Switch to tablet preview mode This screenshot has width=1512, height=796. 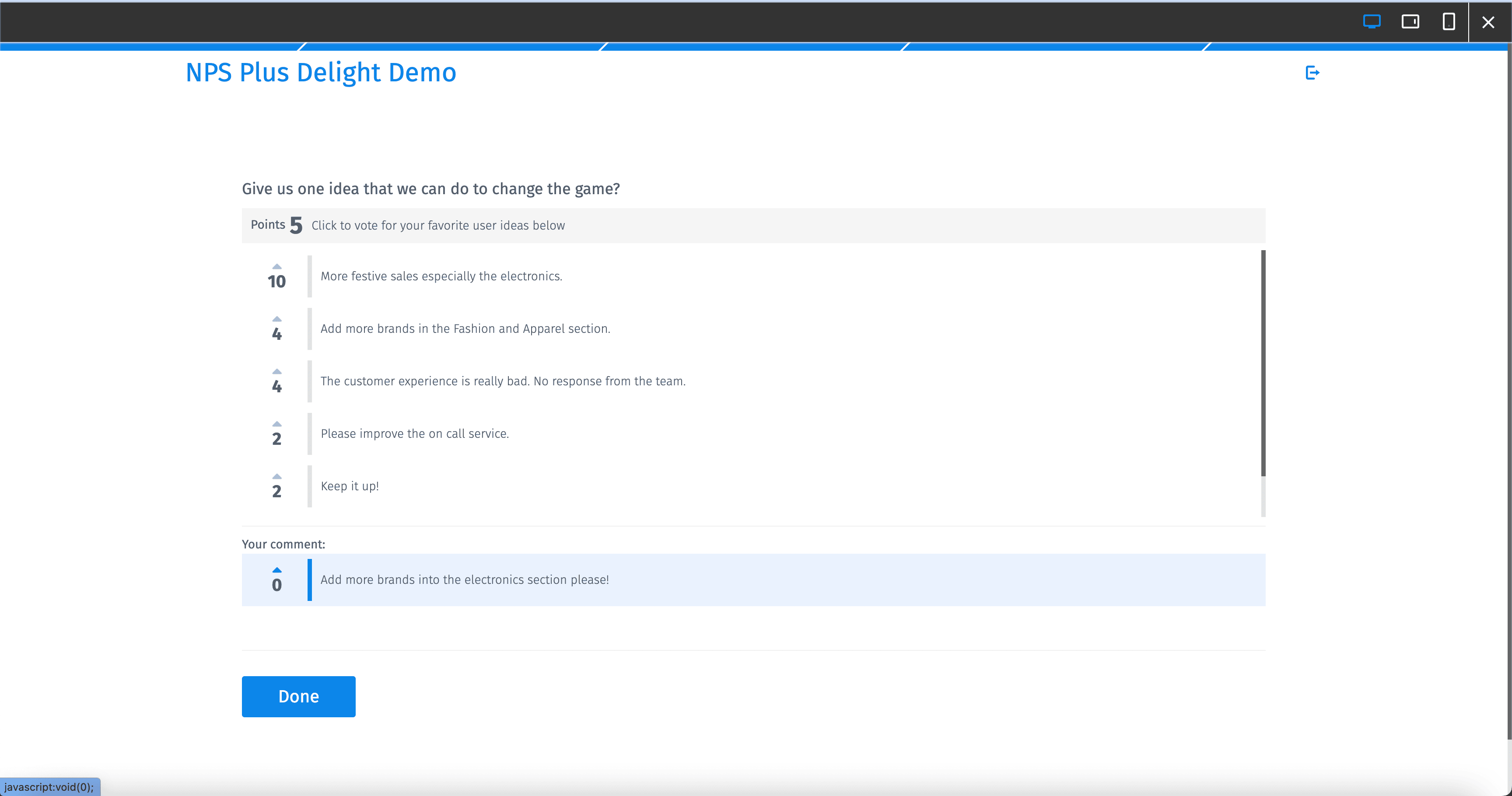tap(1411, 22)
